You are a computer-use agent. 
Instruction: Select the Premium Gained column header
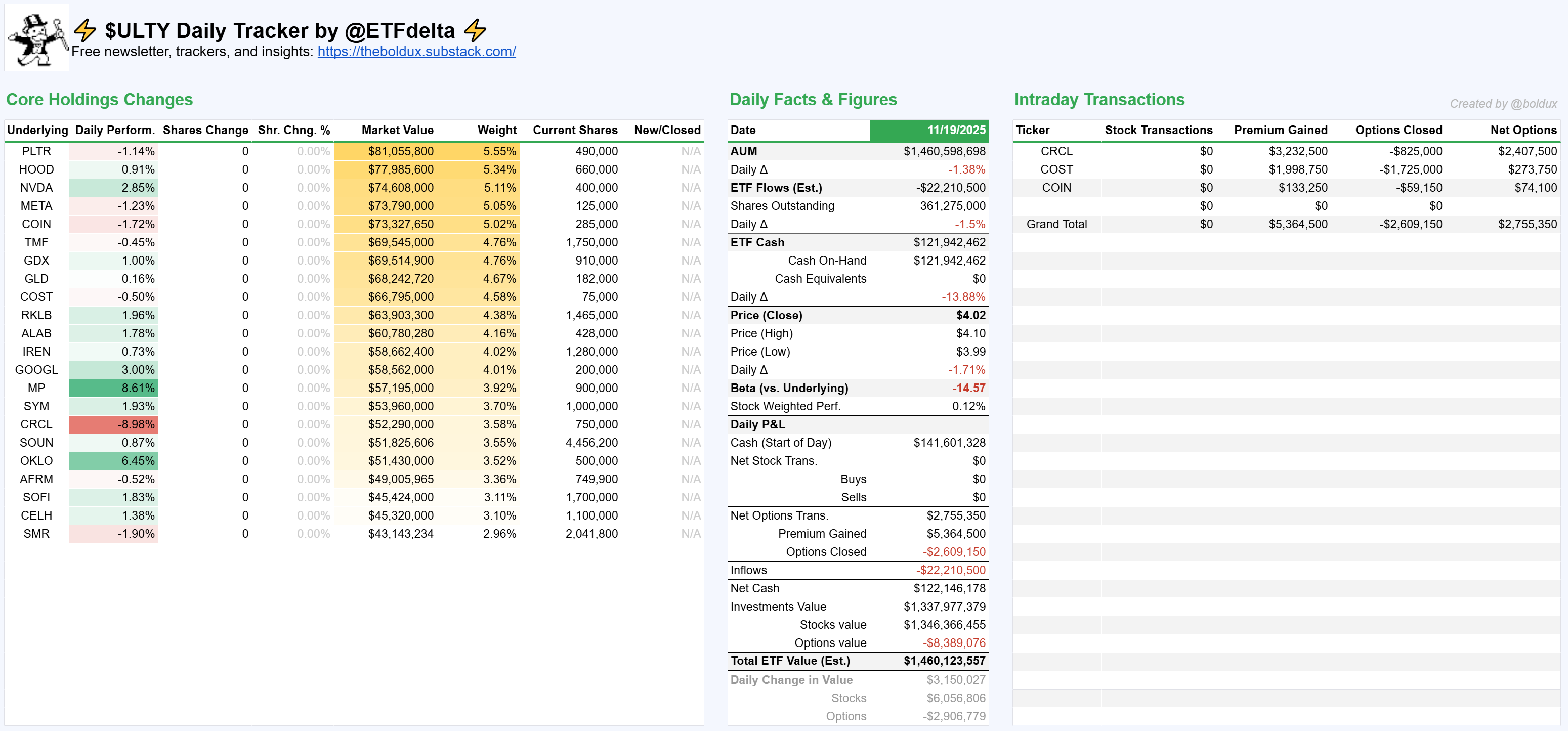click(x=1280, y=130)
